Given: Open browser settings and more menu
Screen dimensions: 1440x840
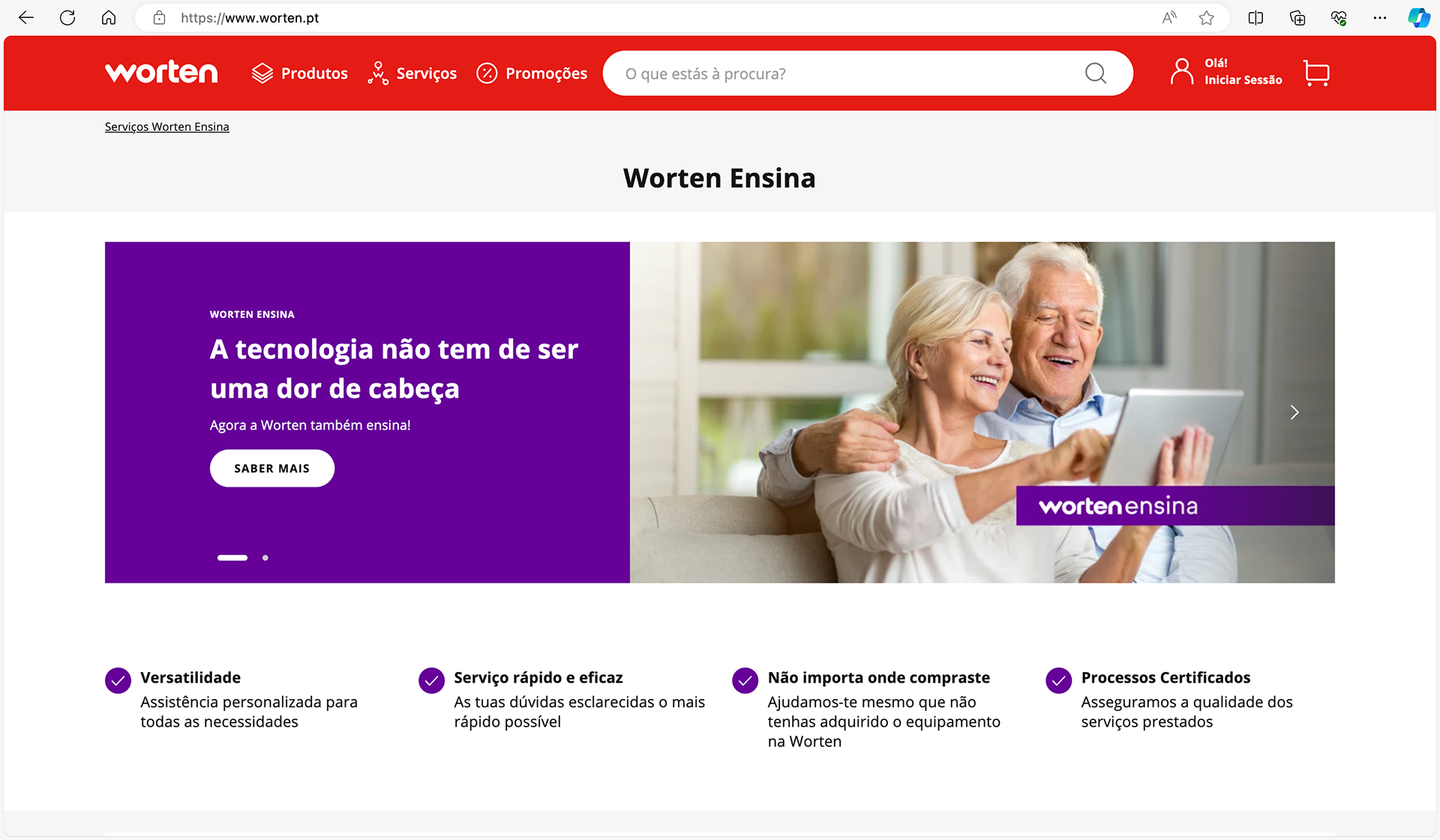Looking at the screenshot, I should pyautogui.click(x=1380, y=18).
